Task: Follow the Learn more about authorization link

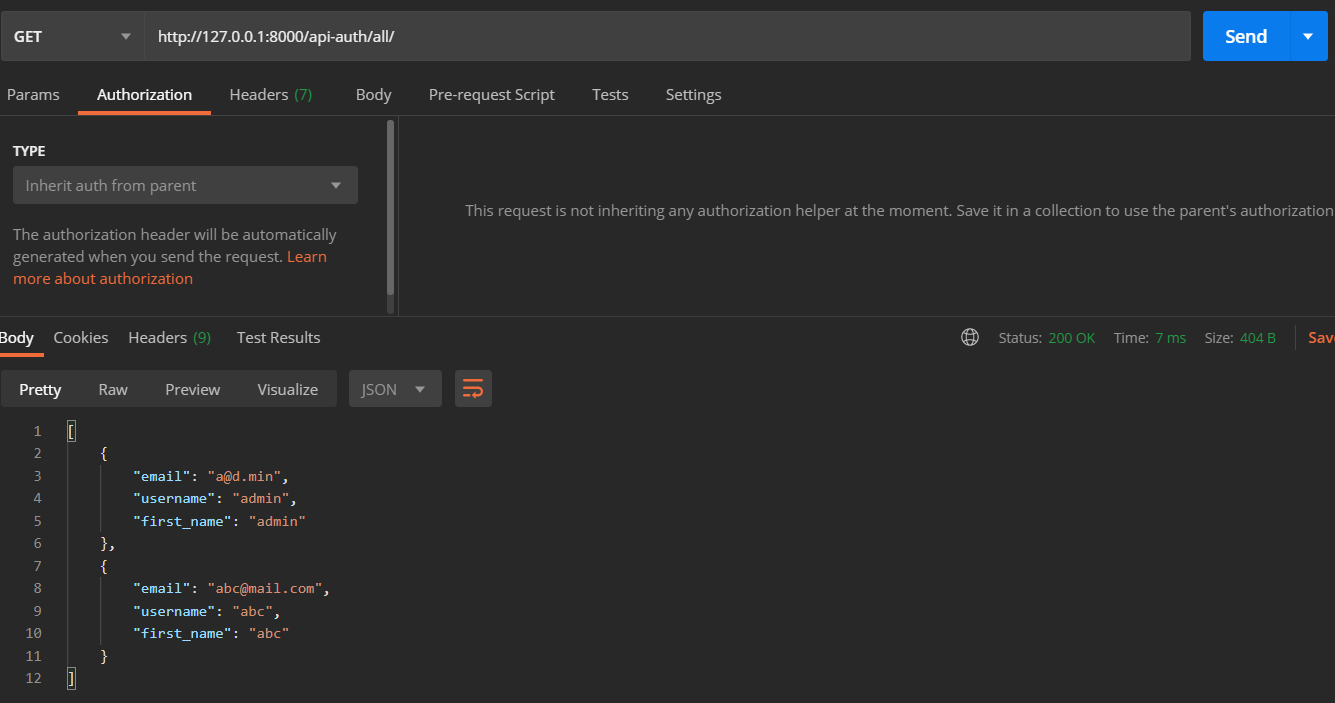Action: coord(170,267)
